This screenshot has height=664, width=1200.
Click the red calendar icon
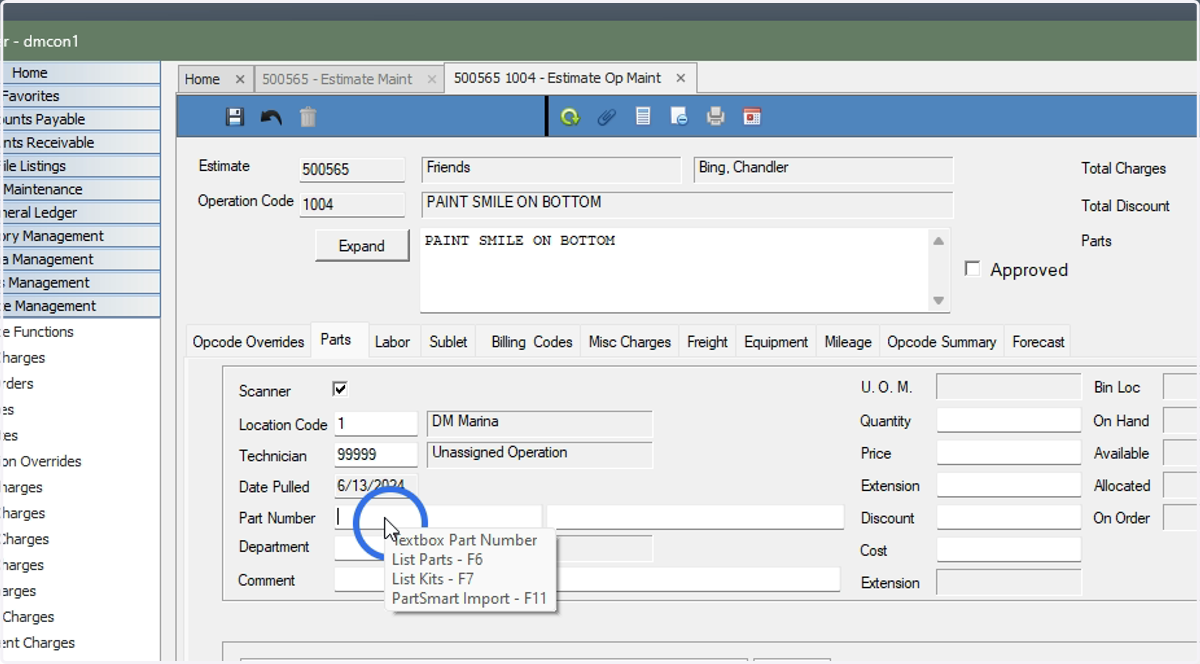click(x=752, y=117)
